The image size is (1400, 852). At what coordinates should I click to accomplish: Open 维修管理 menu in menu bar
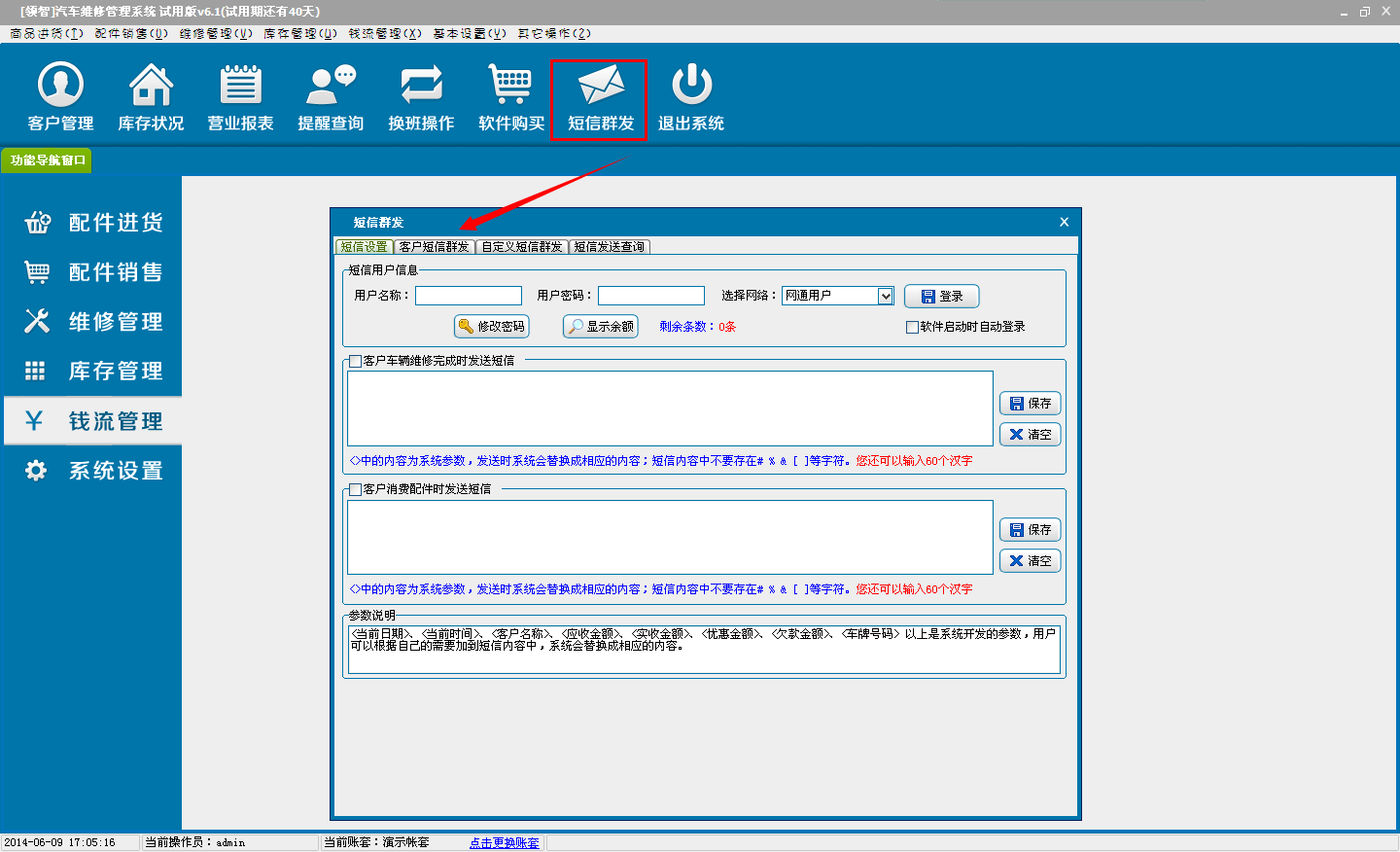pyautogui.click(x=216, y=33)
